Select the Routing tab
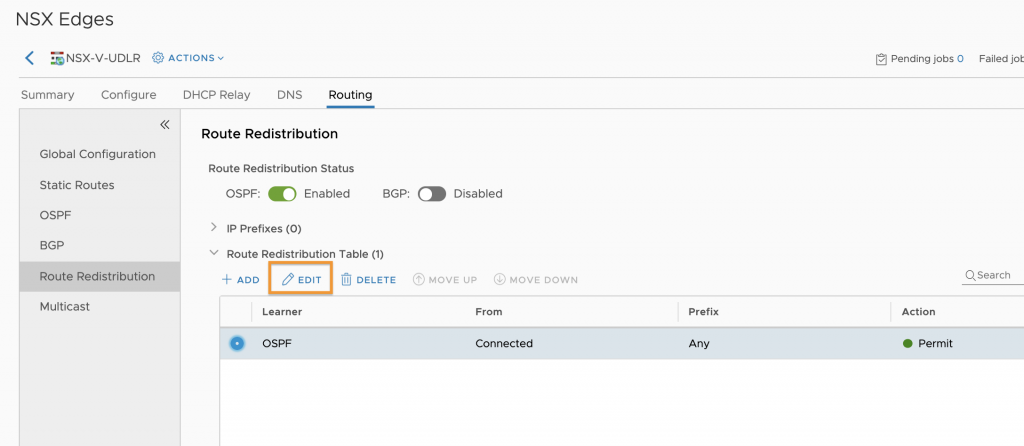This screenshot has height=446, width=1024. [x=350, y=95]
